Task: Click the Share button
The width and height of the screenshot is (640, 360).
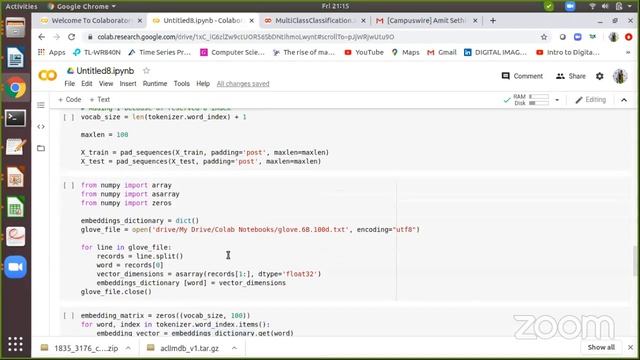Action: pos(571,76)
